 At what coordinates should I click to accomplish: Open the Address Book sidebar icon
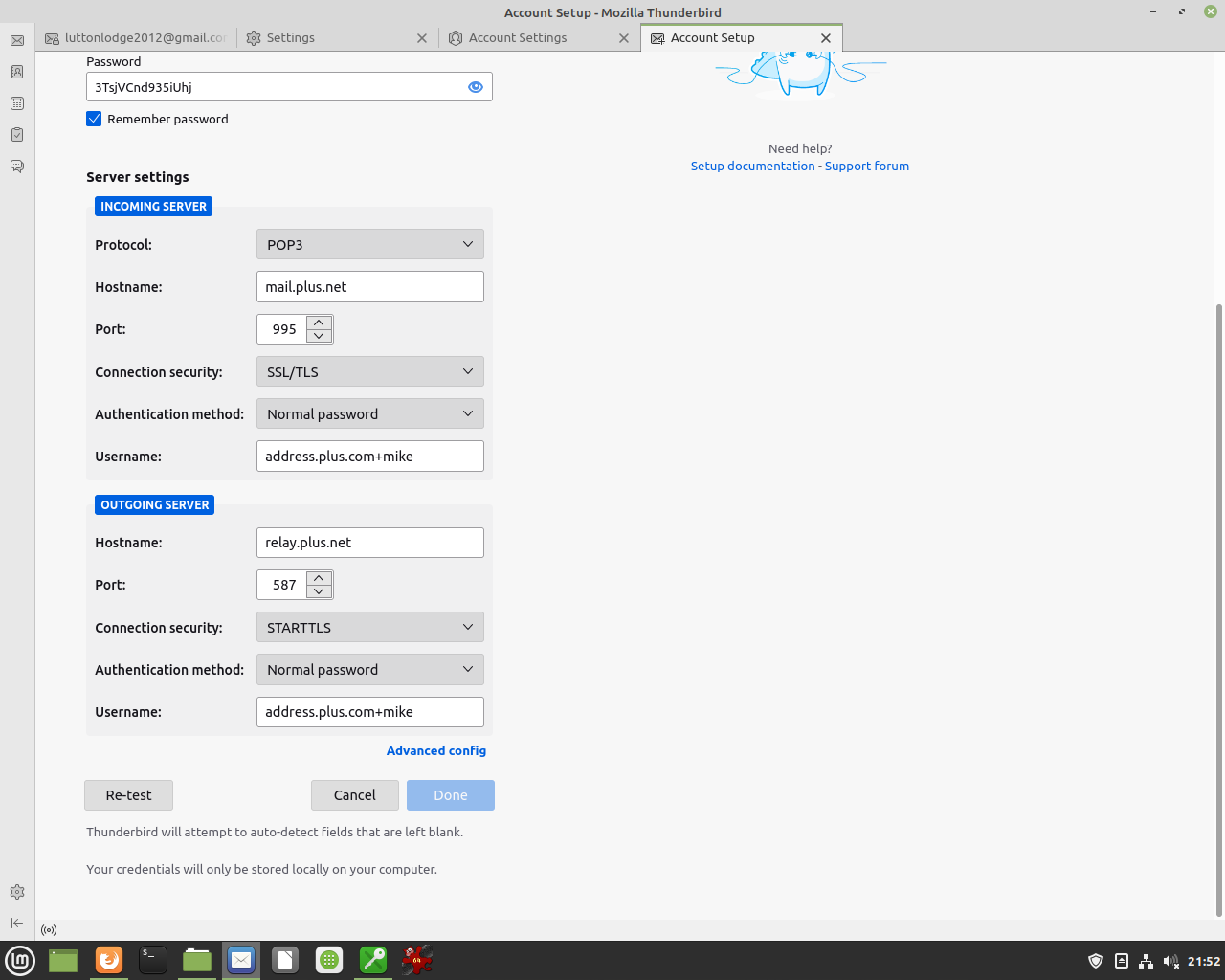tap(17, 72)
